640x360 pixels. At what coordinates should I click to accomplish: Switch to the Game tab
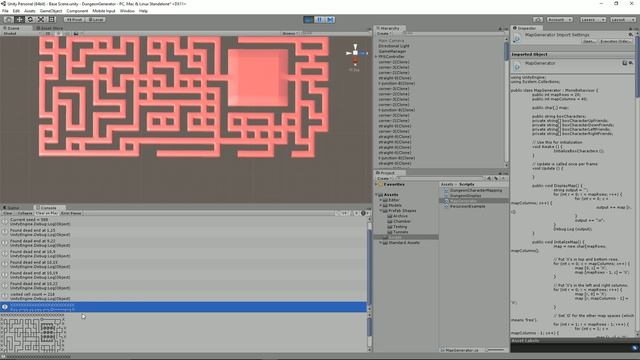[x=11, y=208]
